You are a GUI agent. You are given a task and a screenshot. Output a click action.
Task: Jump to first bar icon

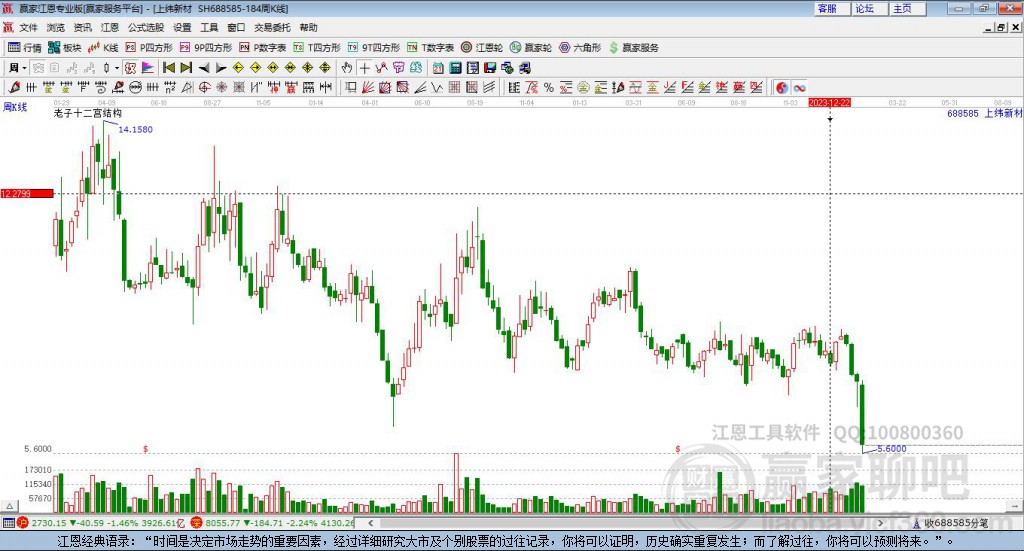(168, 68)
